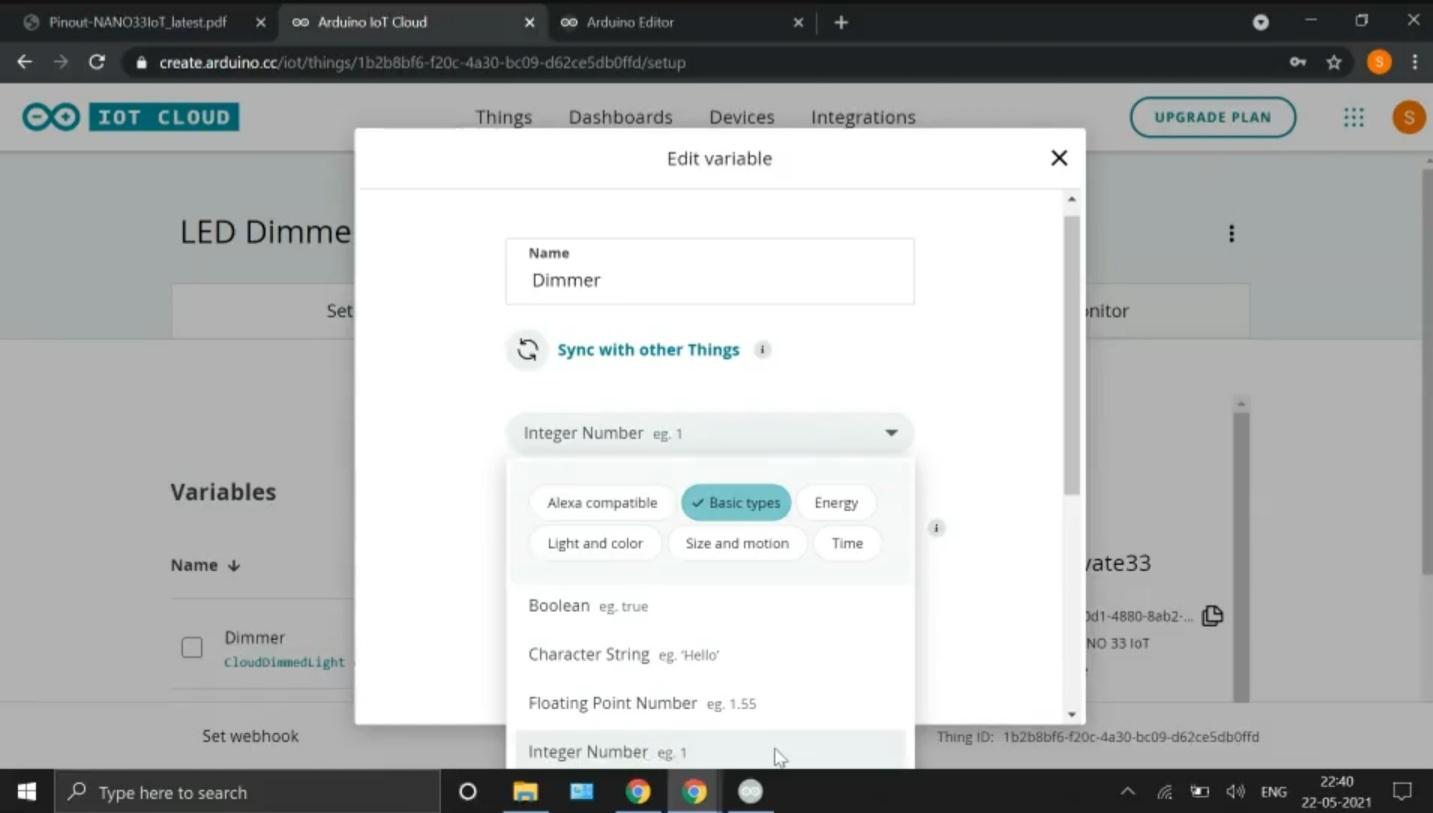This screenshot has height=813, width=1433.
Task: Reload the current page
Action: point(97,62)
